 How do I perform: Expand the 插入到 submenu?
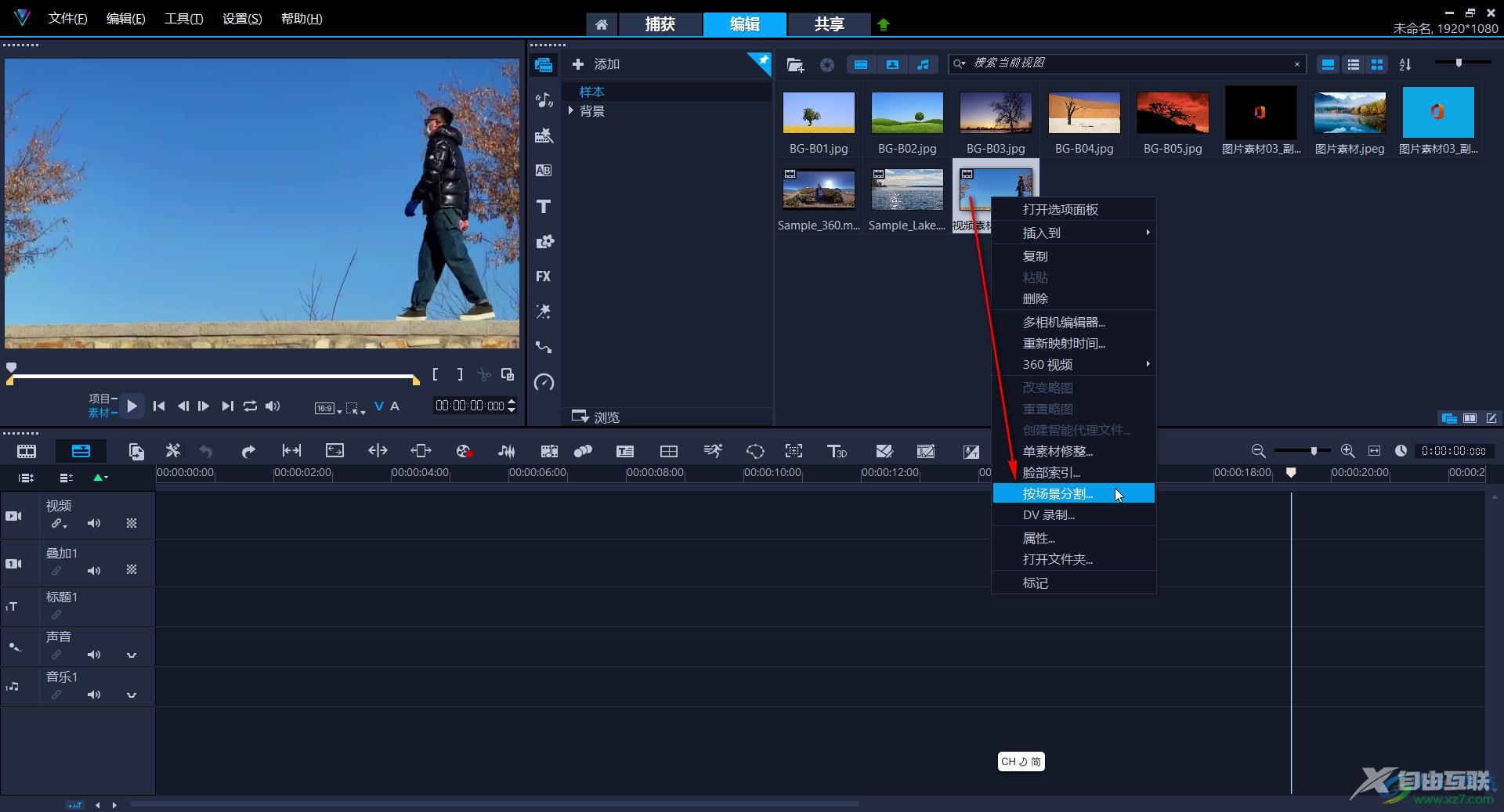point(1074,233)
